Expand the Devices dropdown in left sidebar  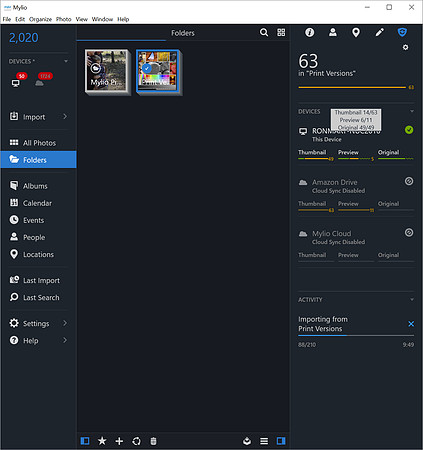[x=66, y=61]
